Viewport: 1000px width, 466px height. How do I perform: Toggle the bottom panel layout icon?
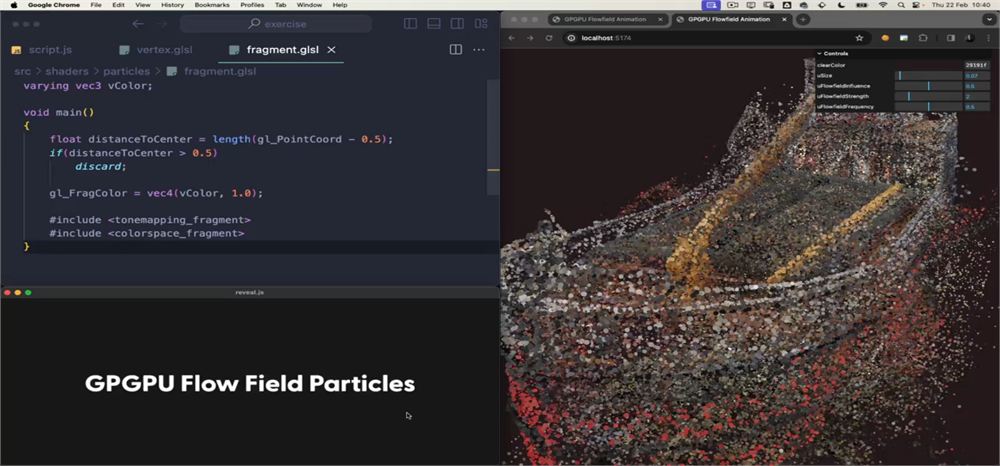tap(434, 24)
